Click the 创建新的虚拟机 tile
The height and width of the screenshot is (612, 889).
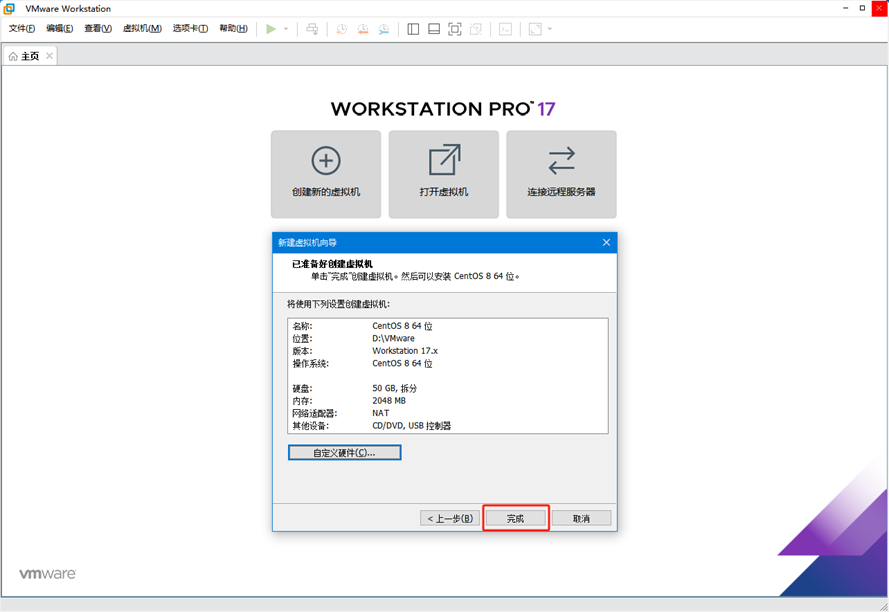tap(326, 174)
